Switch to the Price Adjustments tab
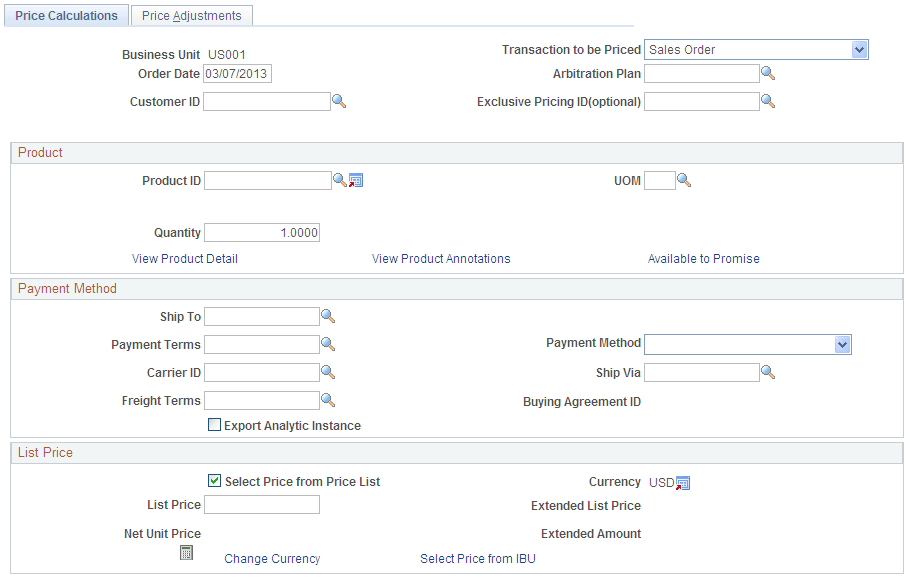The height and width of the screenshot is (578, 910). click(x=191, y=15)
